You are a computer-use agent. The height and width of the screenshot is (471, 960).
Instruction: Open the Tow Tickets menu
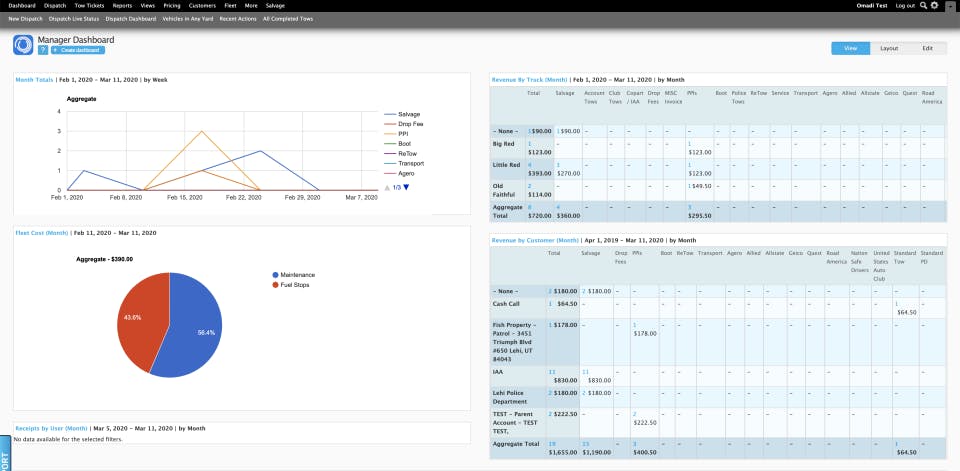89,6
